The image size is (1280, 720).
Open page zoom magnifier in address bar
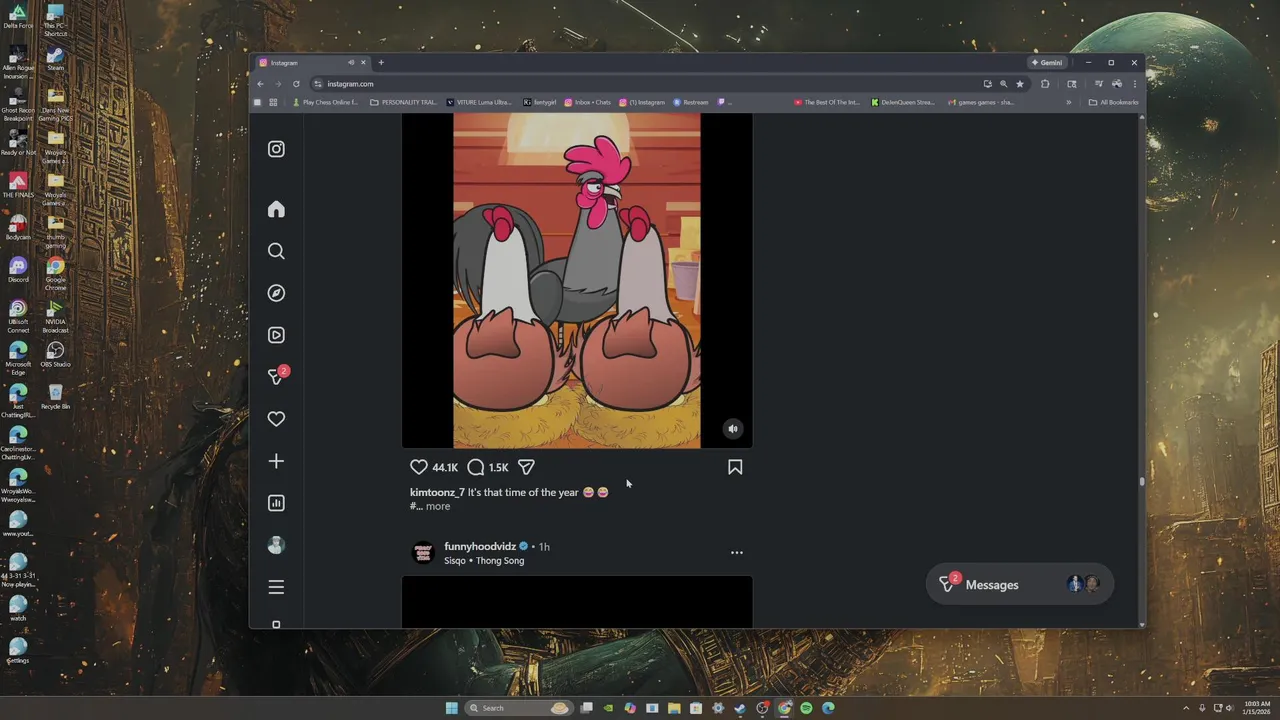click(1003, 84)
